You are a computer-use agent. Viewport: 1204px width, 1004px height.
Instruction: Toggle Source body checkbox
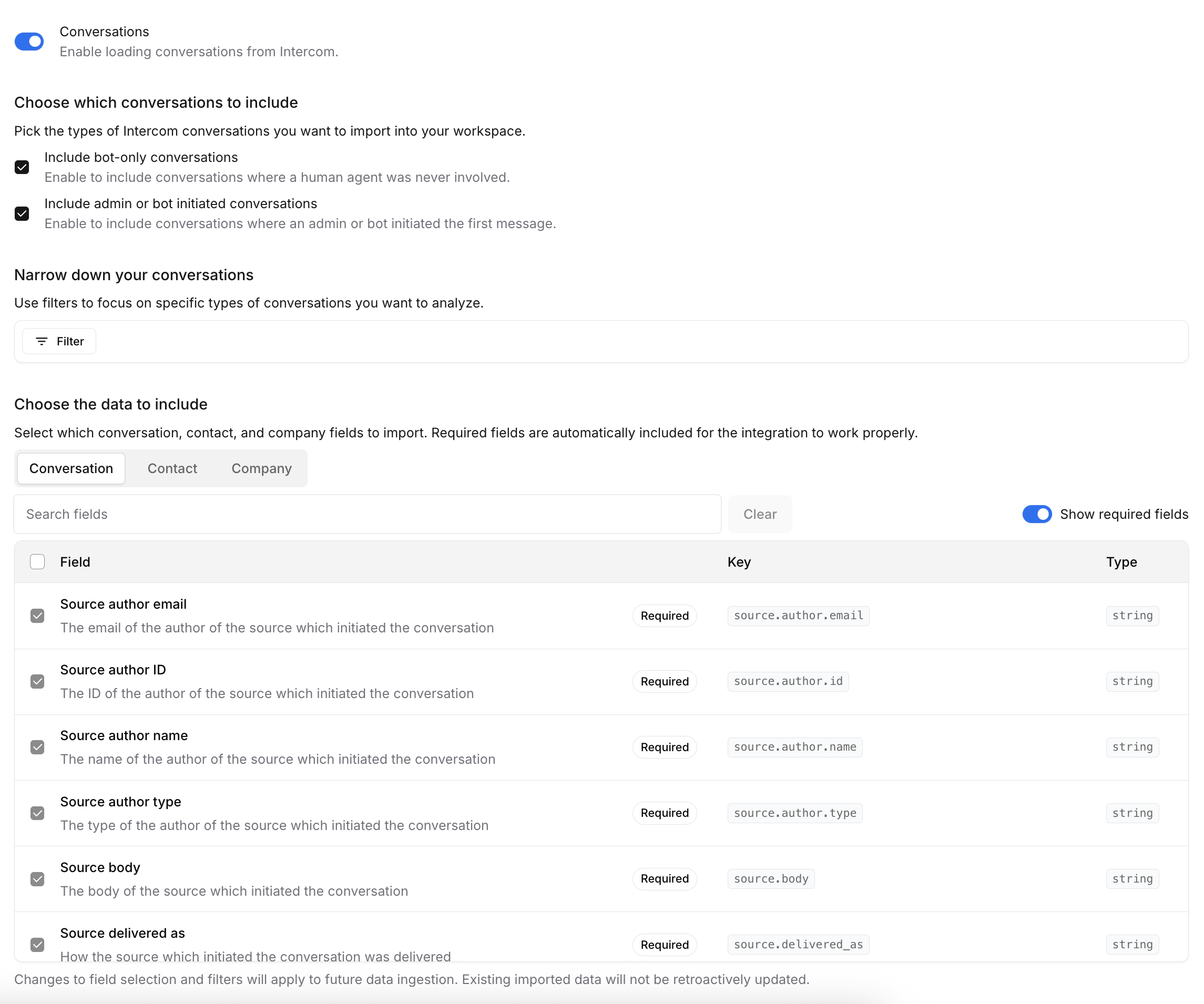coord(37,879)
